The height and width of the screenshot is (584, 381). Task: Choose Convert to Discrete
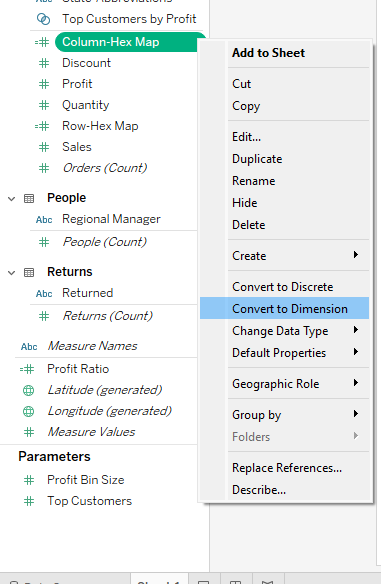coord(285,286)
